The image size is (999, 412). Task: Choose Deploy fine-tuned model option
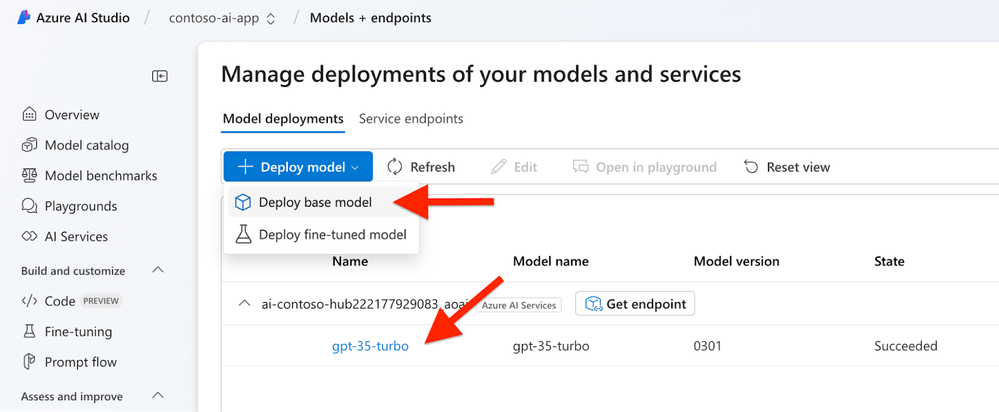[332, 235]
